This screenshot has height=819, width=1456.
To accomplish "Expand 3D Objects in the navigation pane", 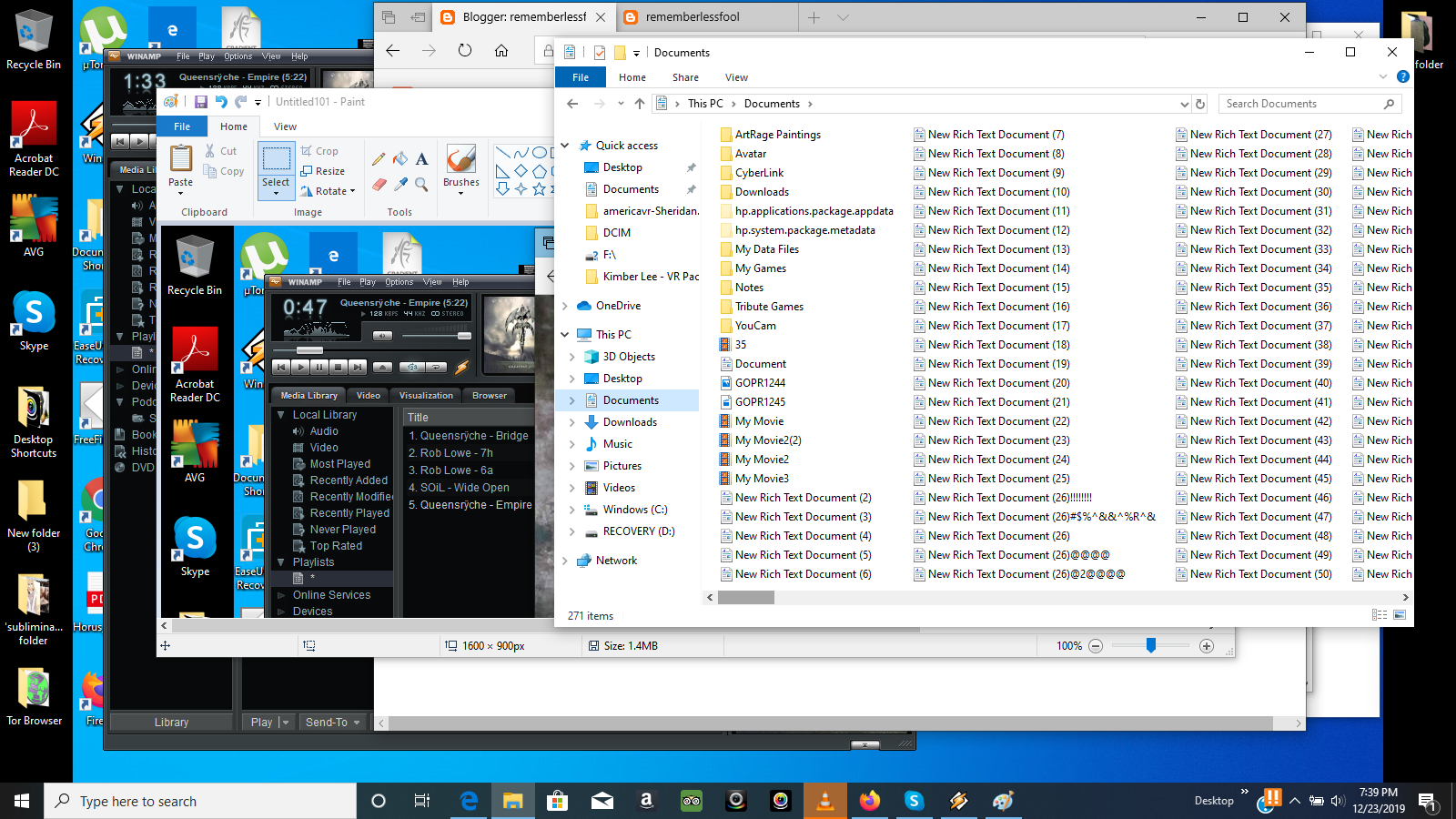I will [x=571, y=357].
